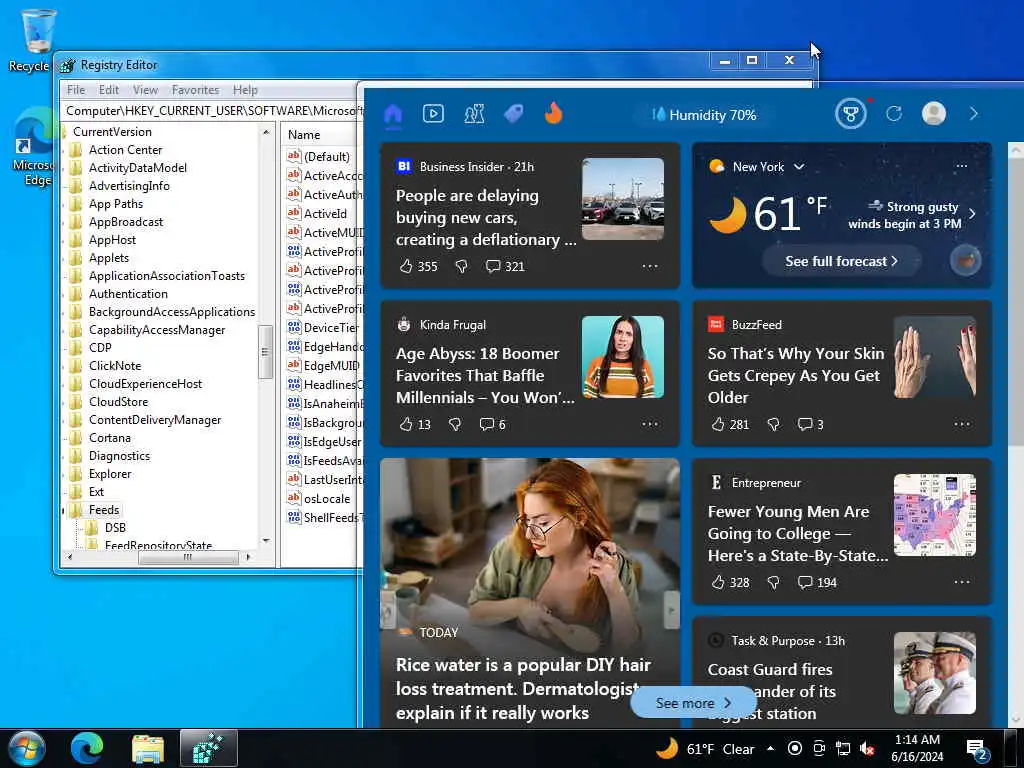This screenshot has width=1024, height=768.
Task: Click the See more button
Action: (x=693, y=703)
